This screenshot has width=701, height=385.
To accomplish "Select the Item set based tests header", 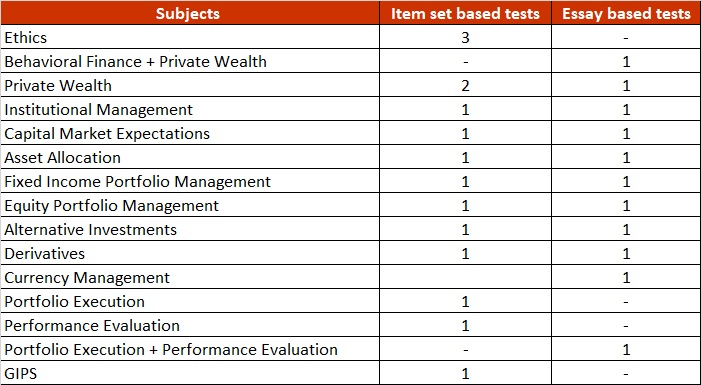I will click(465, 13).
